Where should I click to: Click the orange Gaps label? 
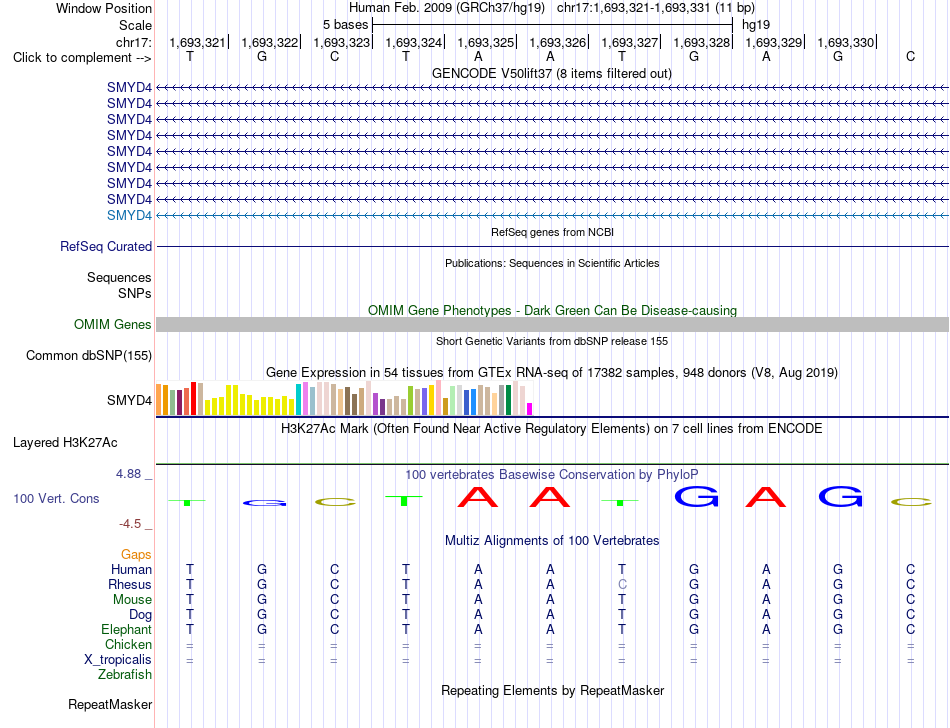(x=136, y=554)
